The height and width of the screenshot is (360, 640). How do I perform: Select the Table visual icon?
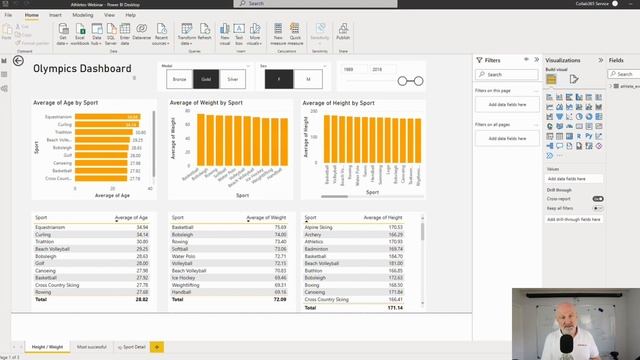coord(559,136)
